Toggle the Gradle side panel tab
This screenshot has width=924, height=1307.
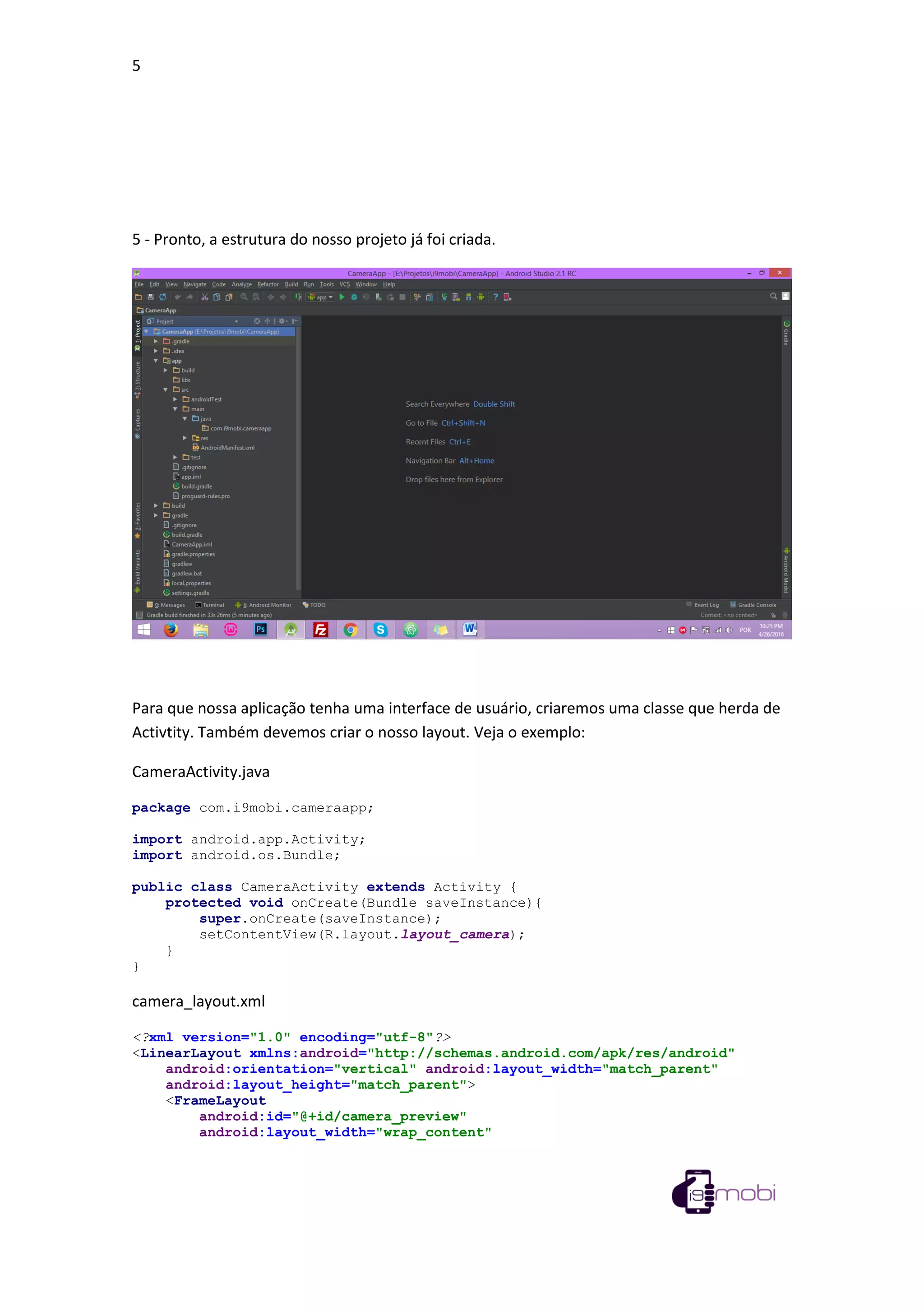point(786,333)
